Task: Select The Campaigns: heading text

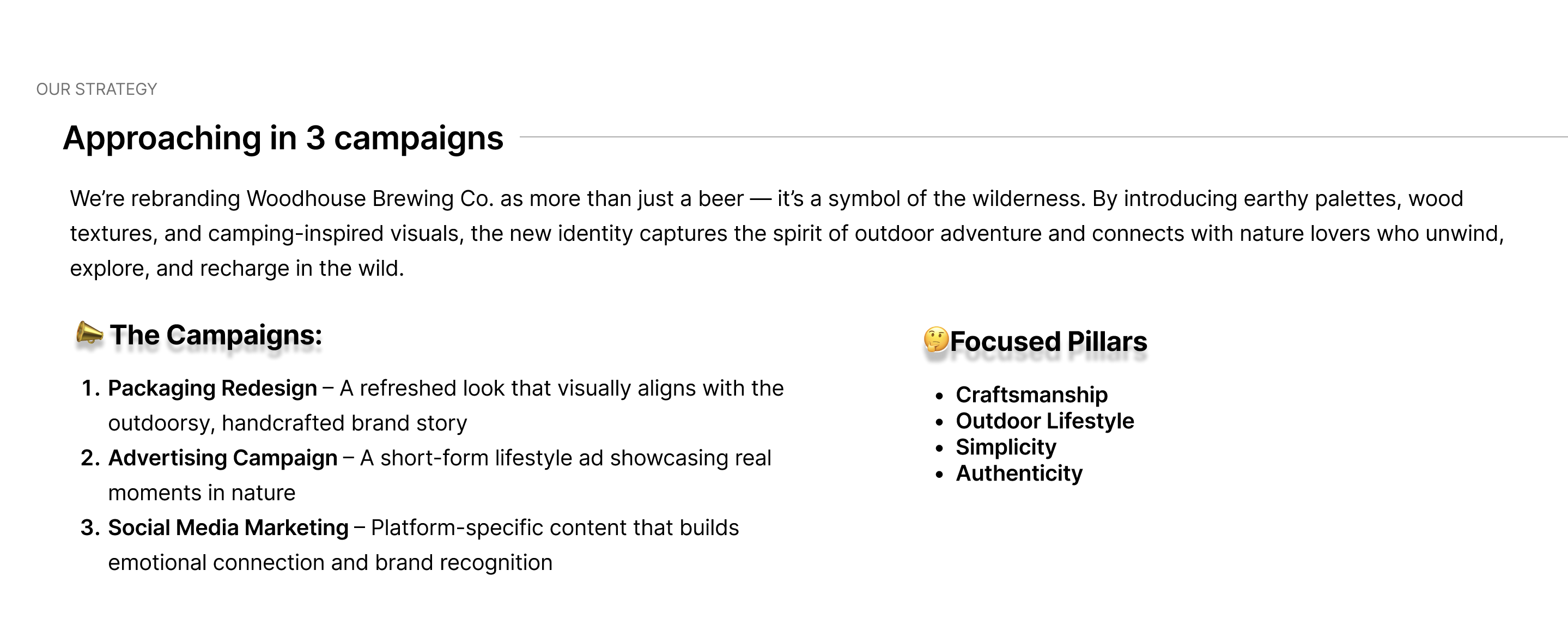Action: coord(216,335)
